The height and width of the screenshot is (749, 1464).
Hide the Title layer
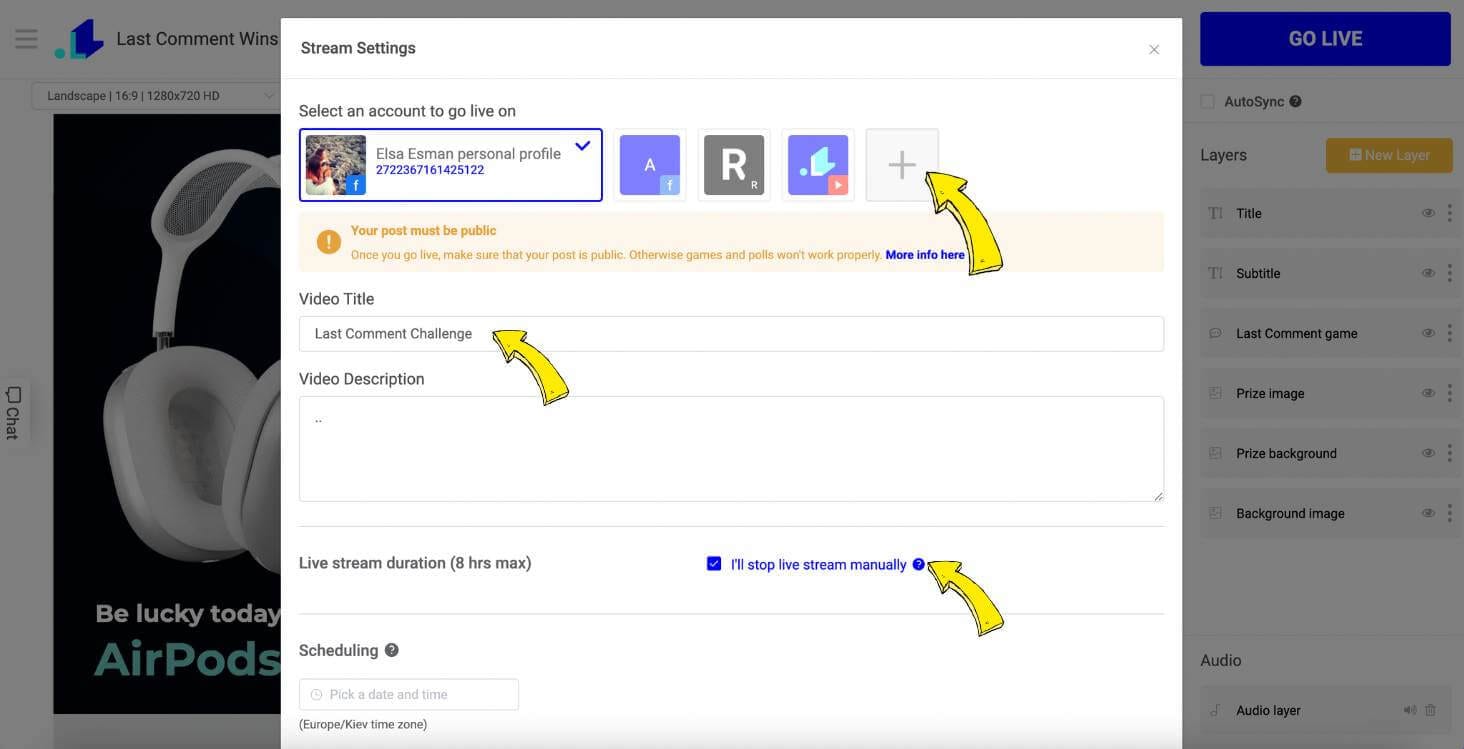pyautogui.click(x=1428, y=213)
